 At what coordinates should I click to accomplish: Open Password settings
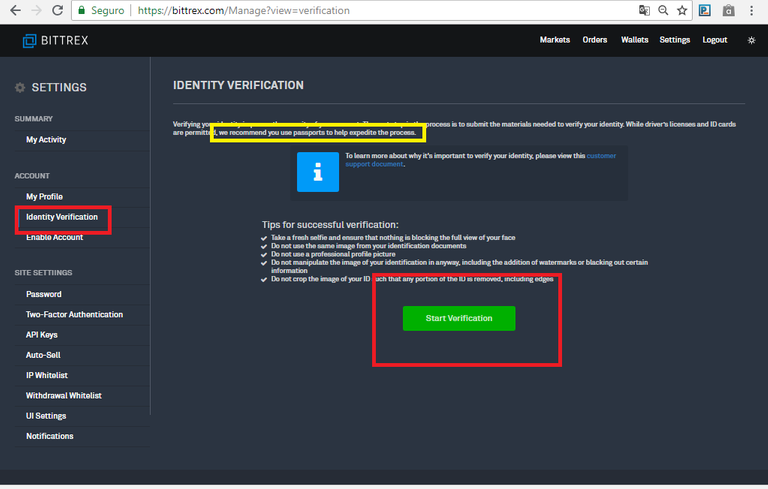point(44,294)
